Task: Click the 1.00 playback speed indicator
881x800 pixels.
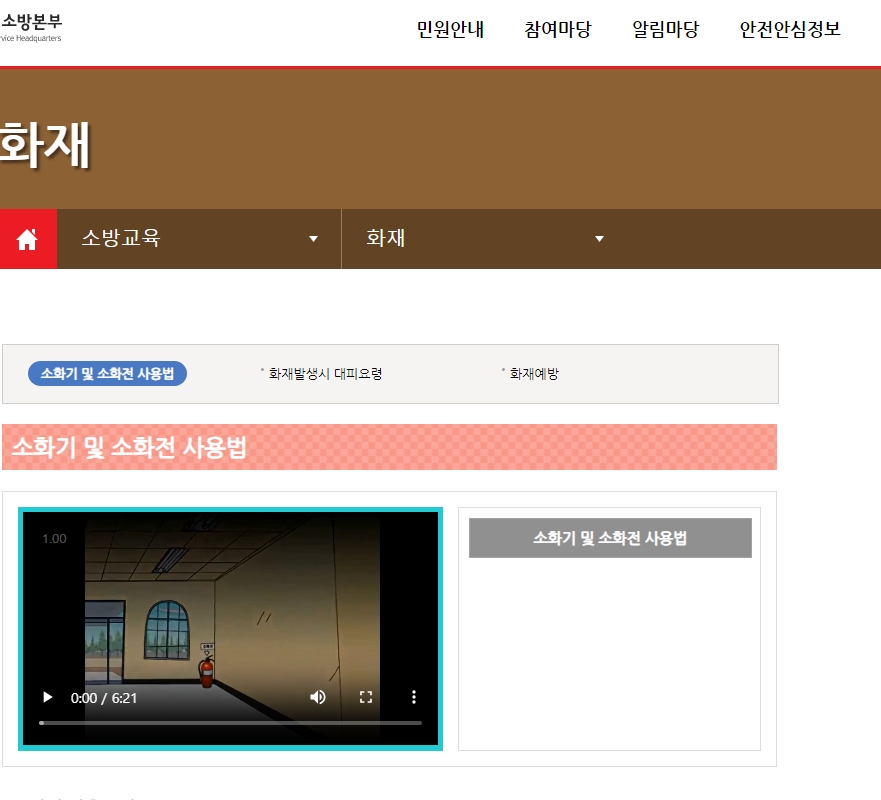Action: 53,539
